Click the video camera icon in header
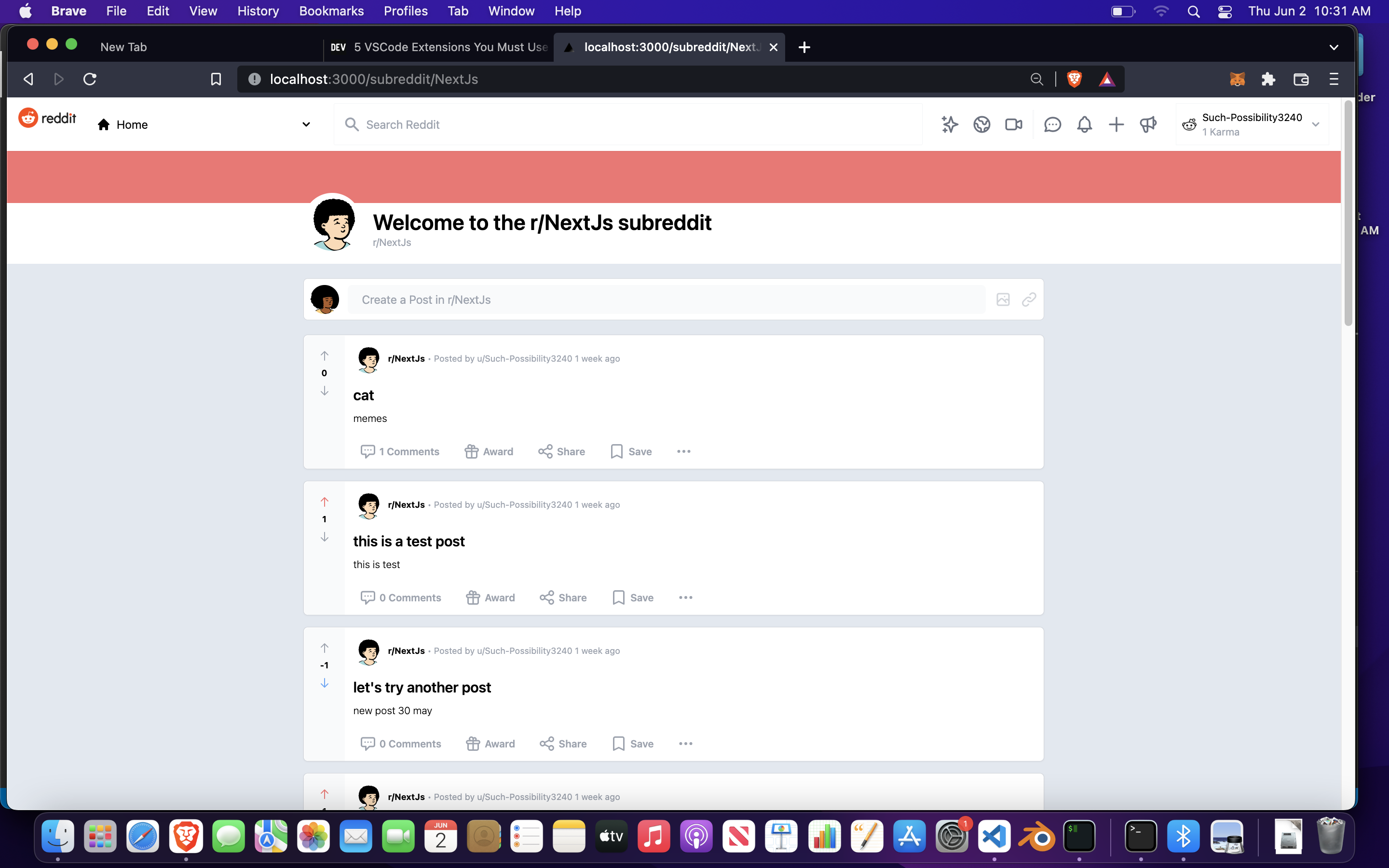The width and height of the screenshot is (1389, 868). 1014,124
